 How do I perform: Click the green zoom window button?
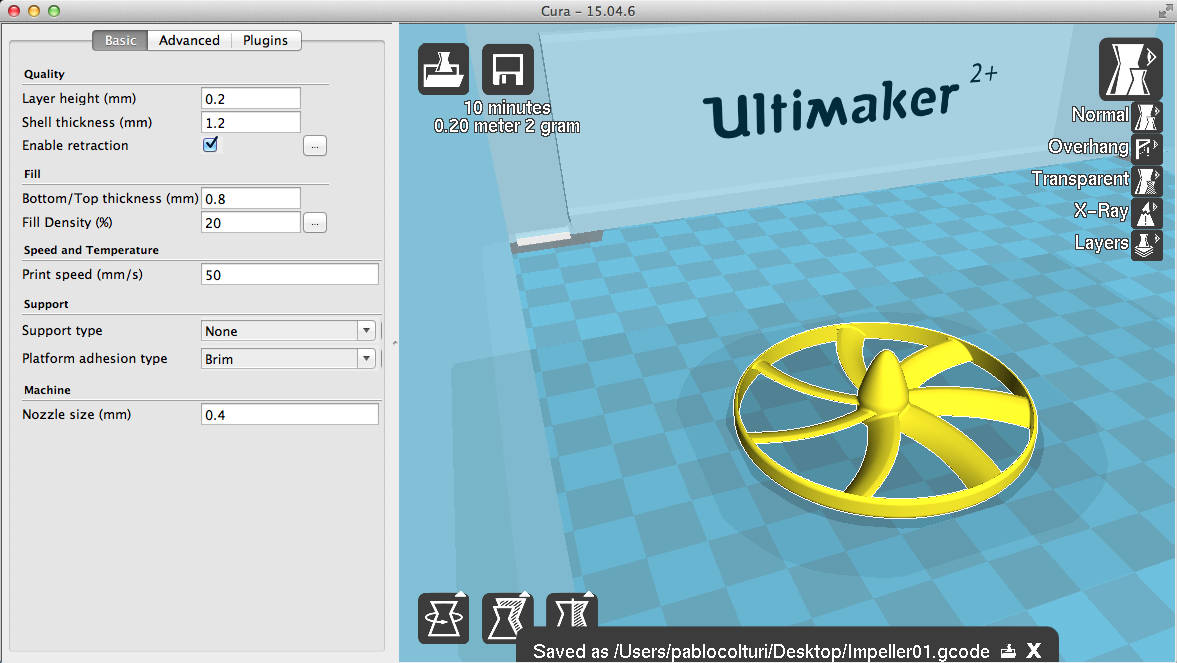[53, 11]
